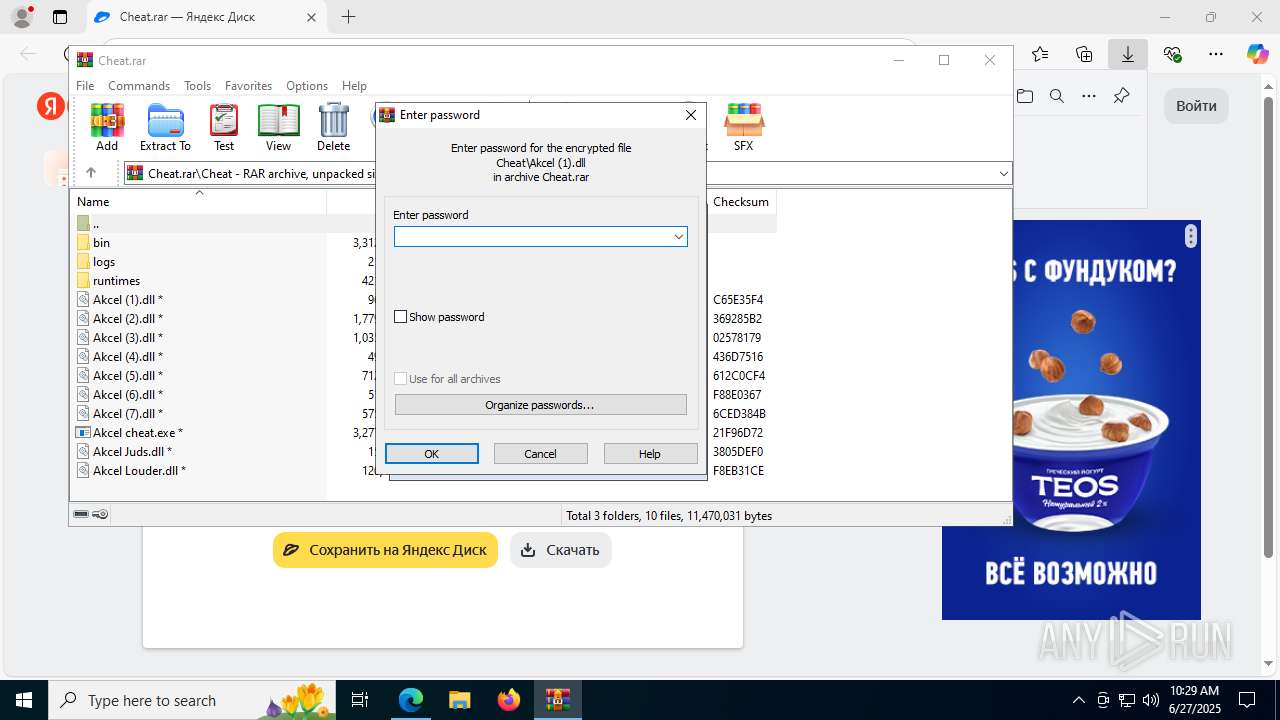This screenshot has height=720, width=1280.
Task: Open Edge settings ellipsis menu
Action: tap(1216, 54)
